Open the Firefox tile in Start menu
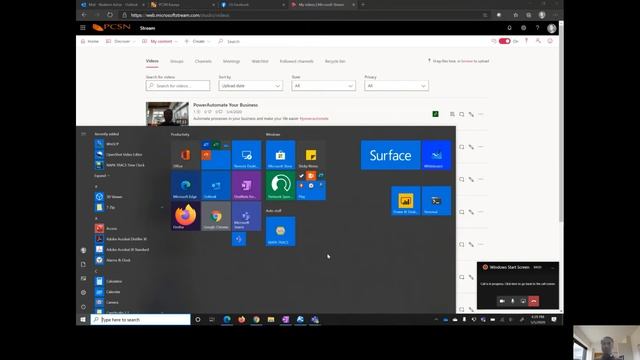Viewport: 640px width, 360px height. (x=186, y=216)
